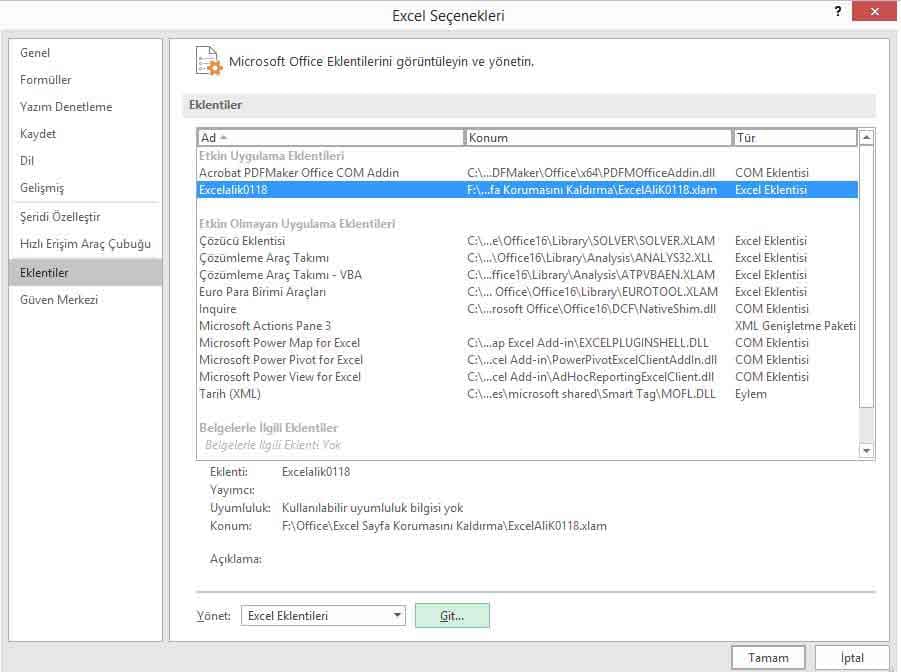This screenshot has width=901, height=672.
Task: Select Microsoft Power Pivot for Excel row
Action: (281, 360)
